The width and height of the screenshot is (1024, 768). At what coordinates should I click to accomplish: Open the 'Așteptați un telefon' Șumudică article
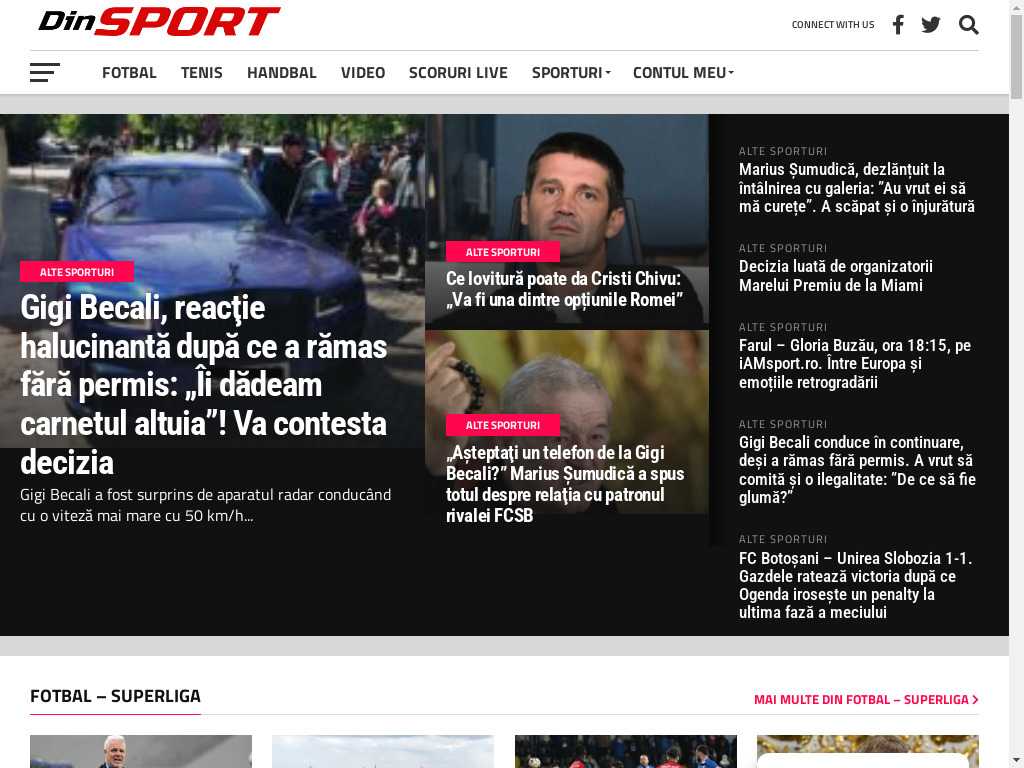565,484
